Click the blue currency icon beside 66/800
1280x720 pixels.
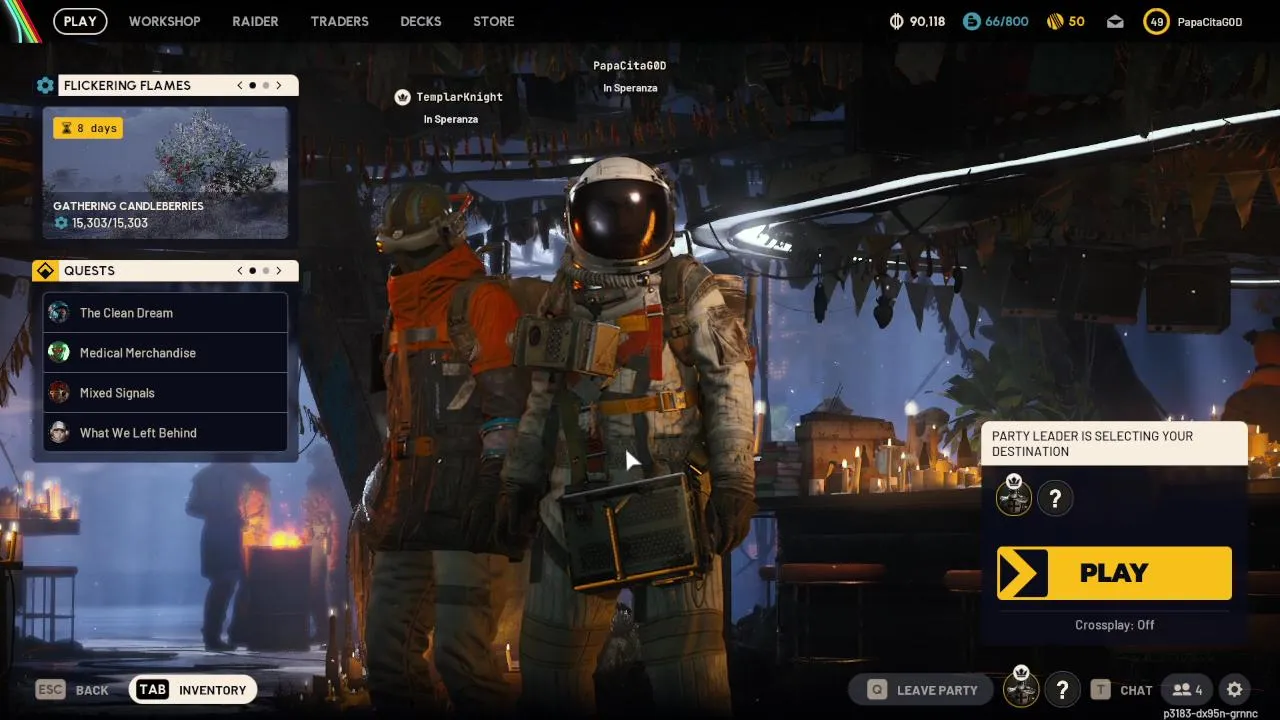tap(971, 21)
